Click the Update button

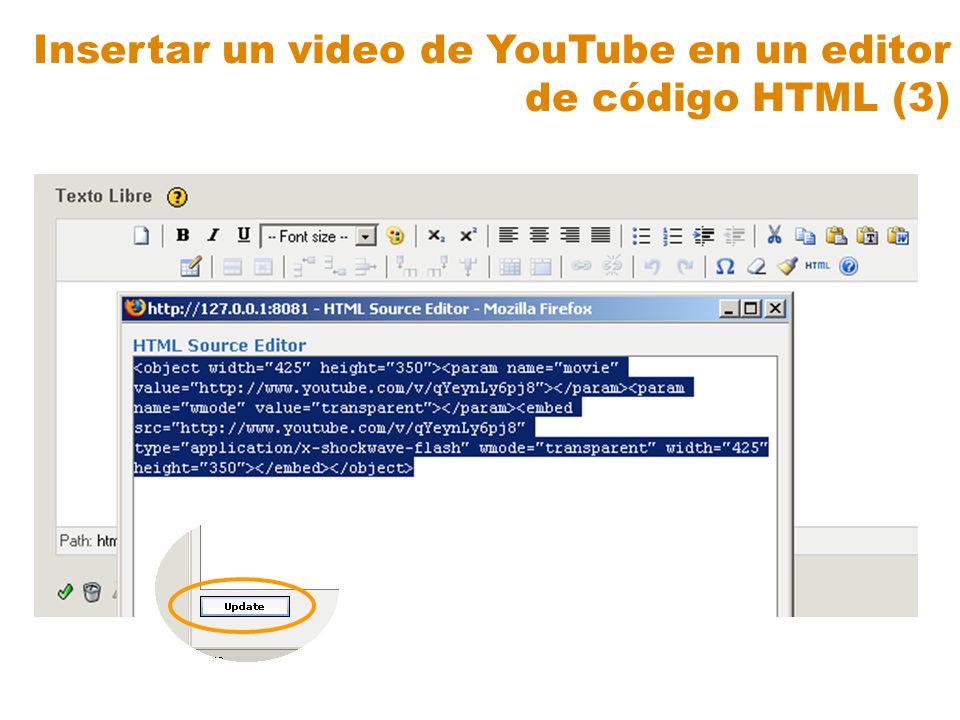[245, 607]
